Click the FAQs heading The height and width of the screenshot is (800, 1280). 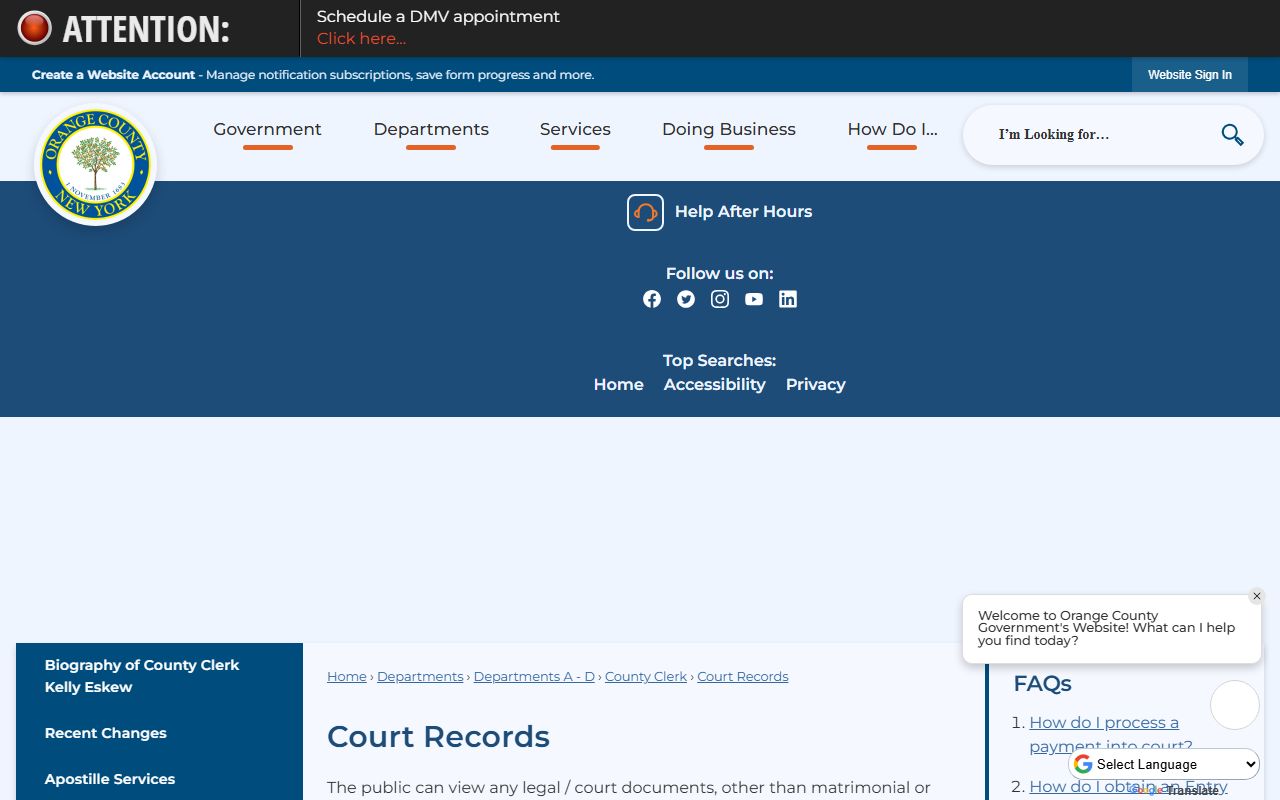1042,684
